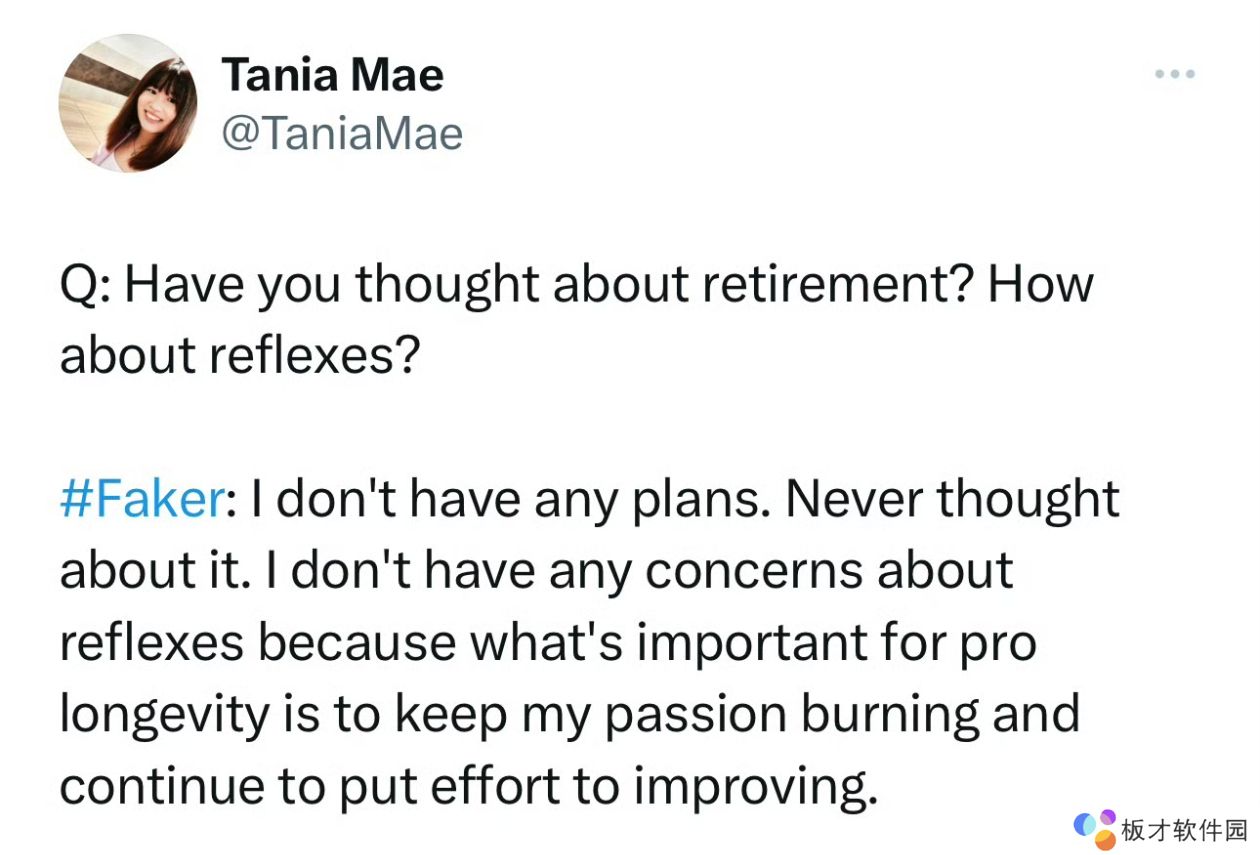Click Tania Mae's profile avatar photo
This screenshot has width=1260, height=855.
click(127, 104)
